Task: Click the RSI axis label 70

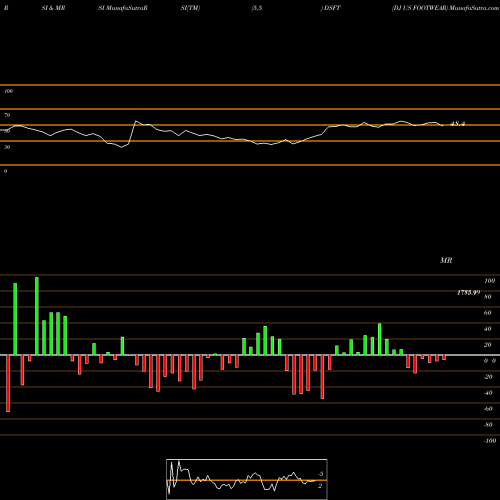Action: [x=7, y=115]
